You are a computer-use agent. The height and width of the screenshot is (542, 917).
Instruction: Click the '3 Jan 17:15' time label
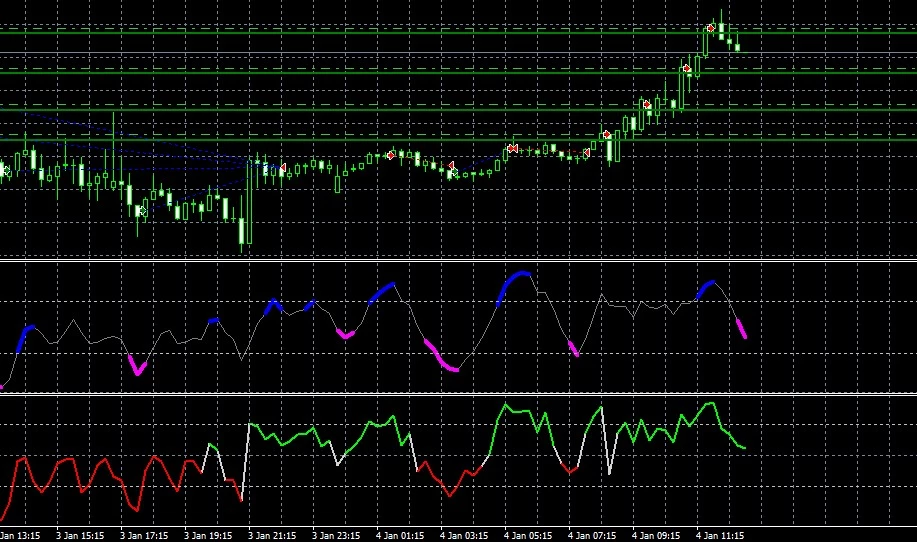pyautogui.click(x=144, y=535)
